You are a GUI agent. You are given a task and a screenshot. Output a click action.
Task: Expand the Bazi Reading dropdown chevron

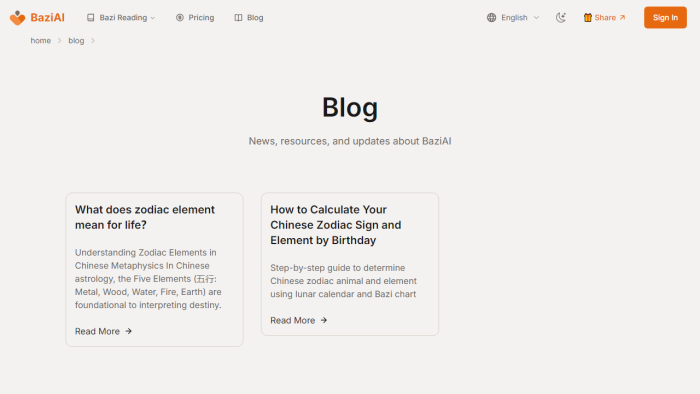point(153,18)
